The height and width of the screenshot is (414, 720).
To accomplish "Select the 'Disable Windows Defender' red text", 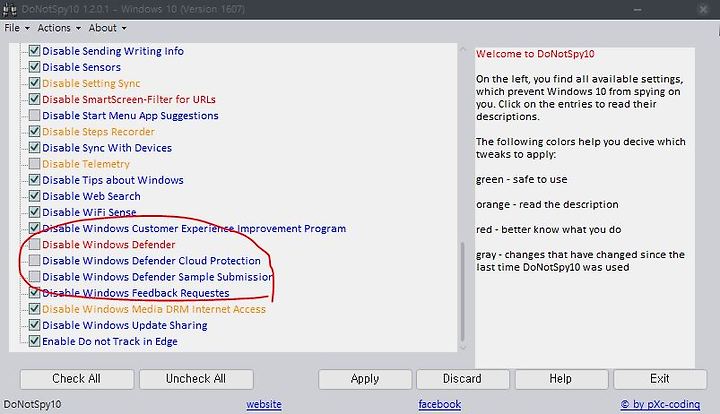I will click(x=109, y=244).
